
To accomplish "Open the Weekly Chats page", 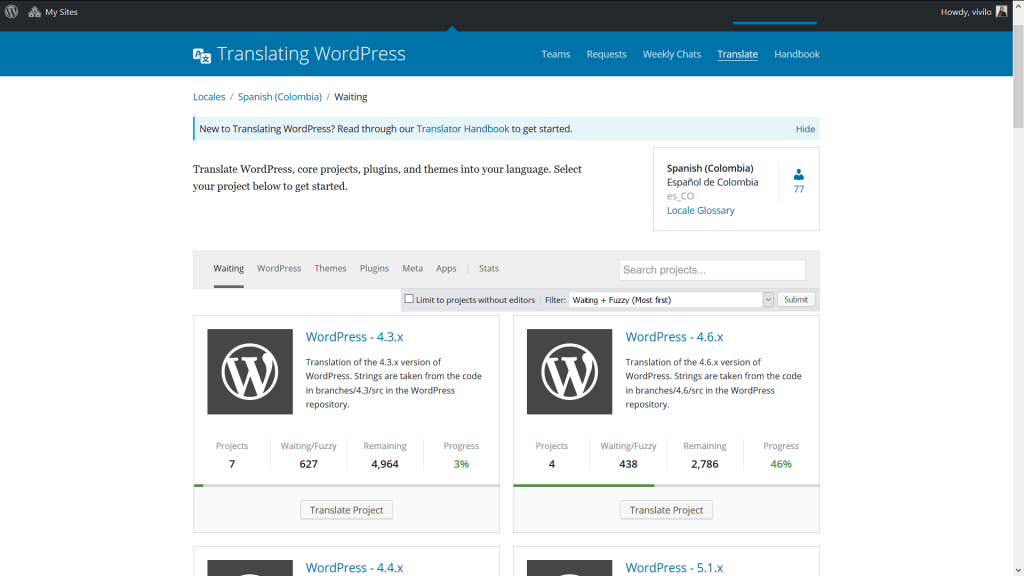I will click(671, 54).
